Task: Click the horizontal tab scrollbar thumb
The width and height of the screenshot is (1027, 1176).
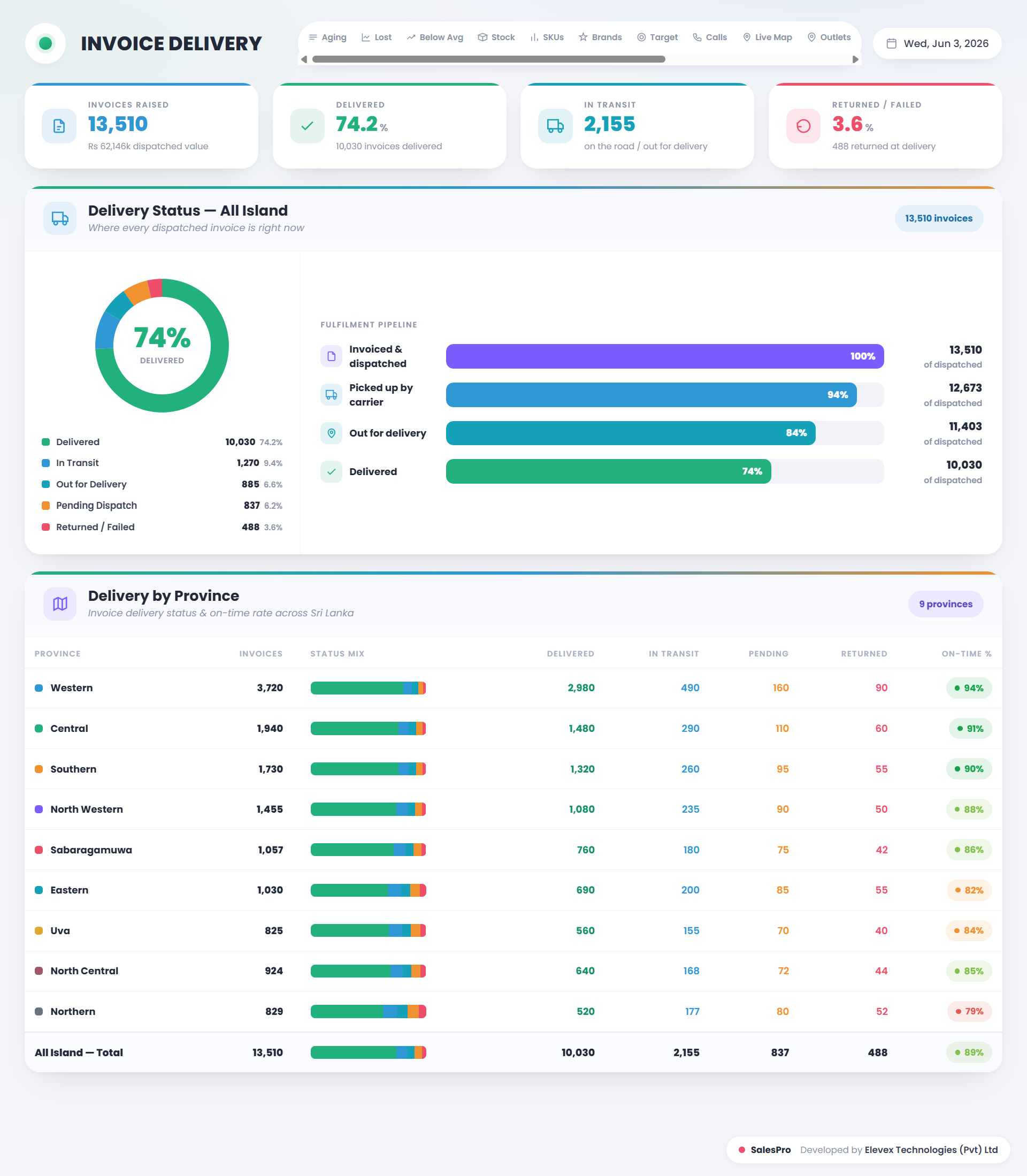Action: (488, 59)
